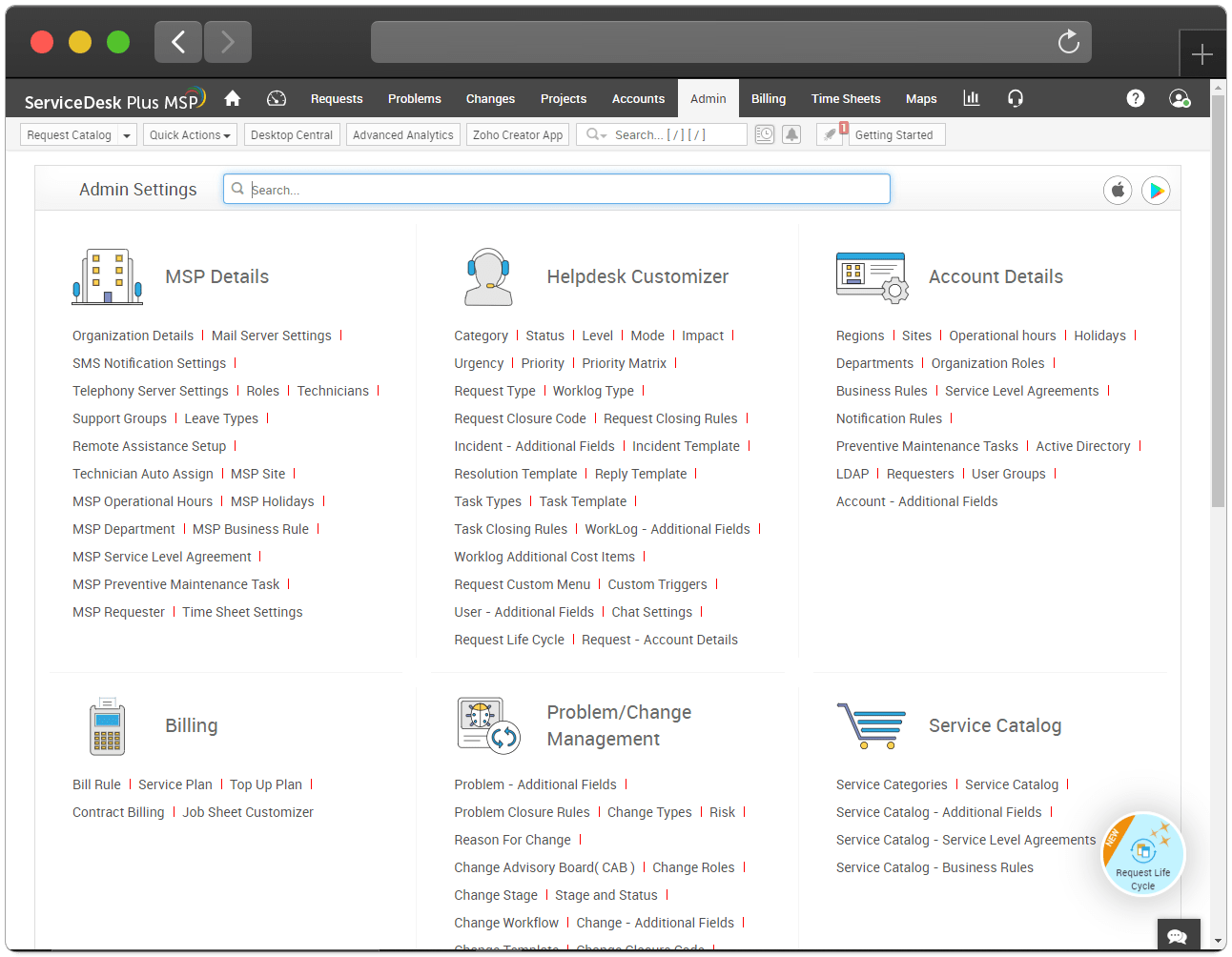Open the chat bubble icon
This screenshot has width=1232, height=957.
[x=1178, y=936]
